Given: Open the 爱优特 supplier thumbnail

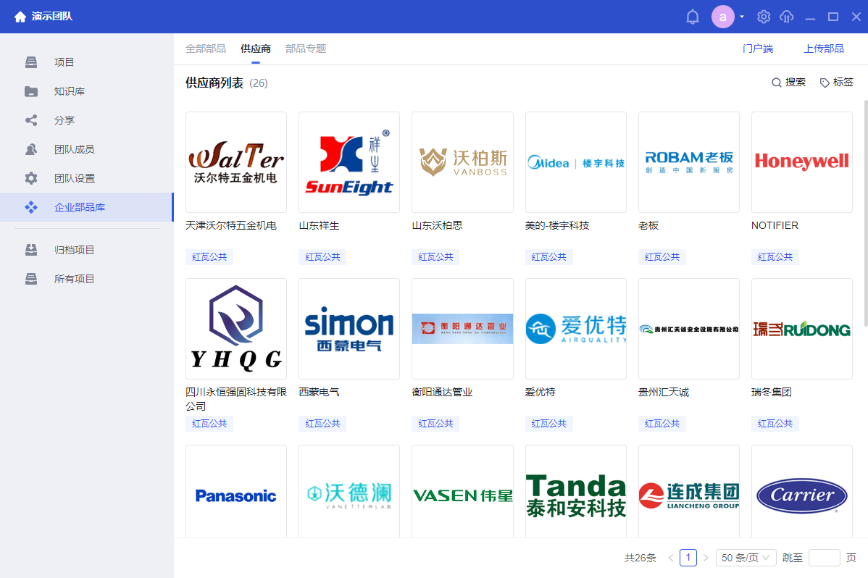Looking at the screenshot, I should tap(576, 329).
